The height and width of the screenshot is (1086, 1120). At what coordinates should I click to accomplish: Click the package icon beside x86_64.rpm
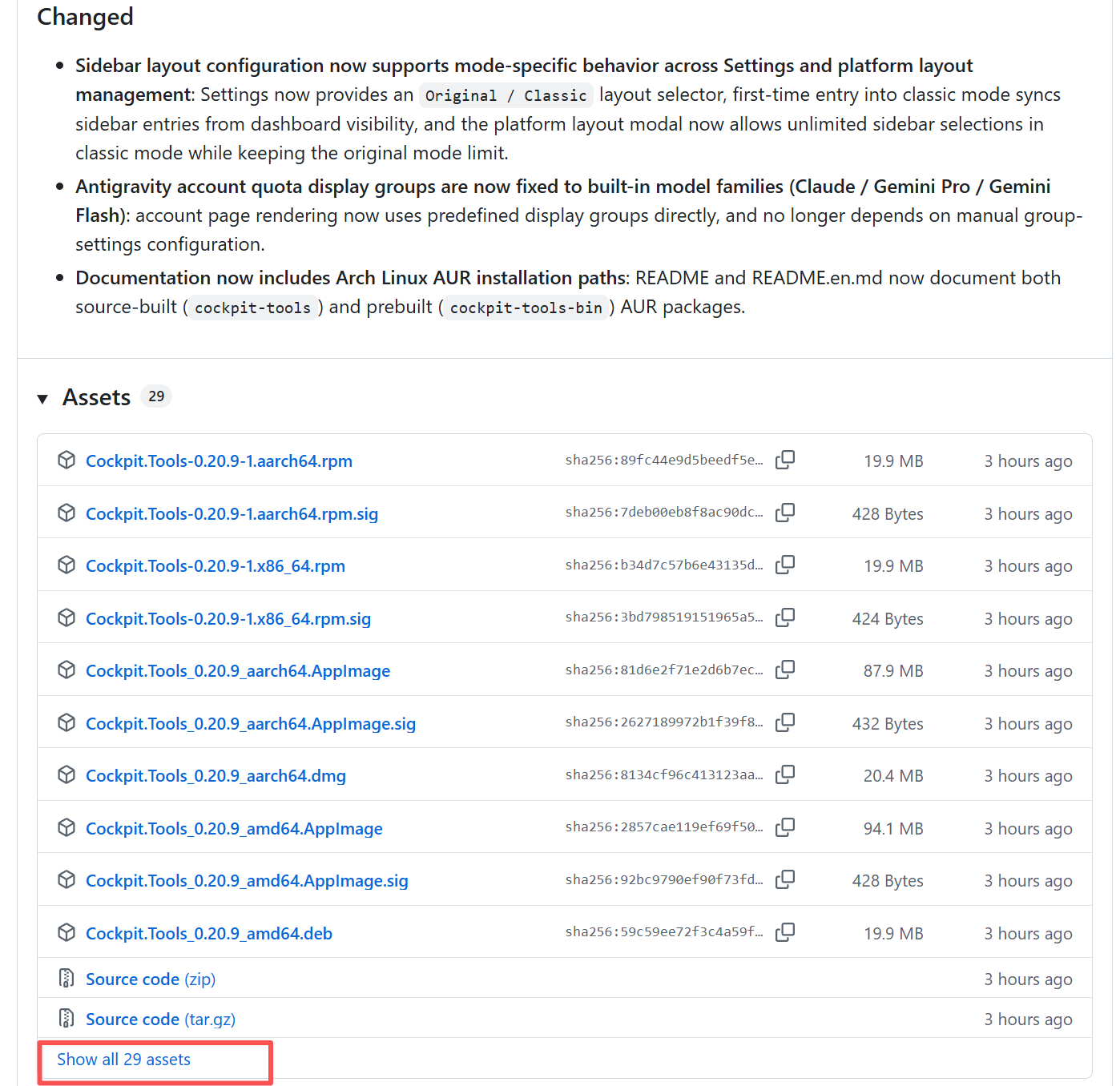click(66, 565)
